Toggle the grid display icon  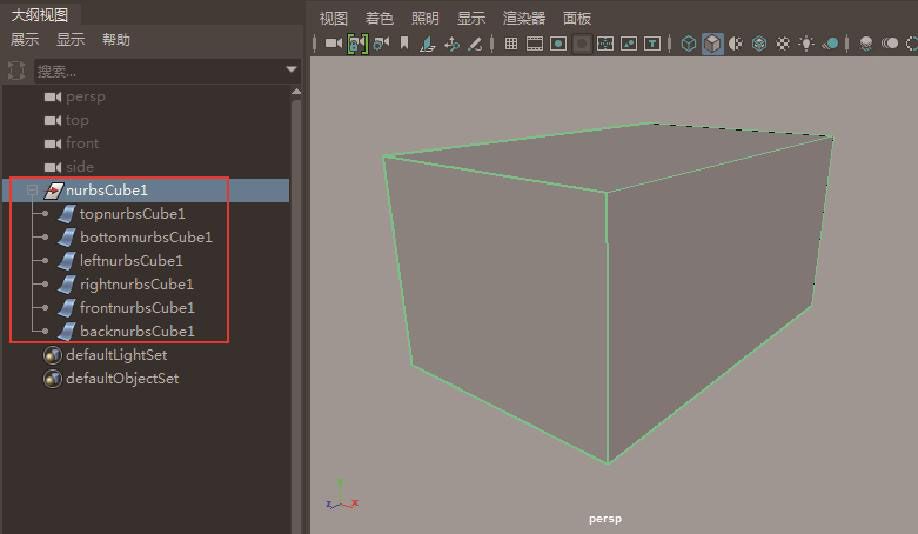click(511, 44)
